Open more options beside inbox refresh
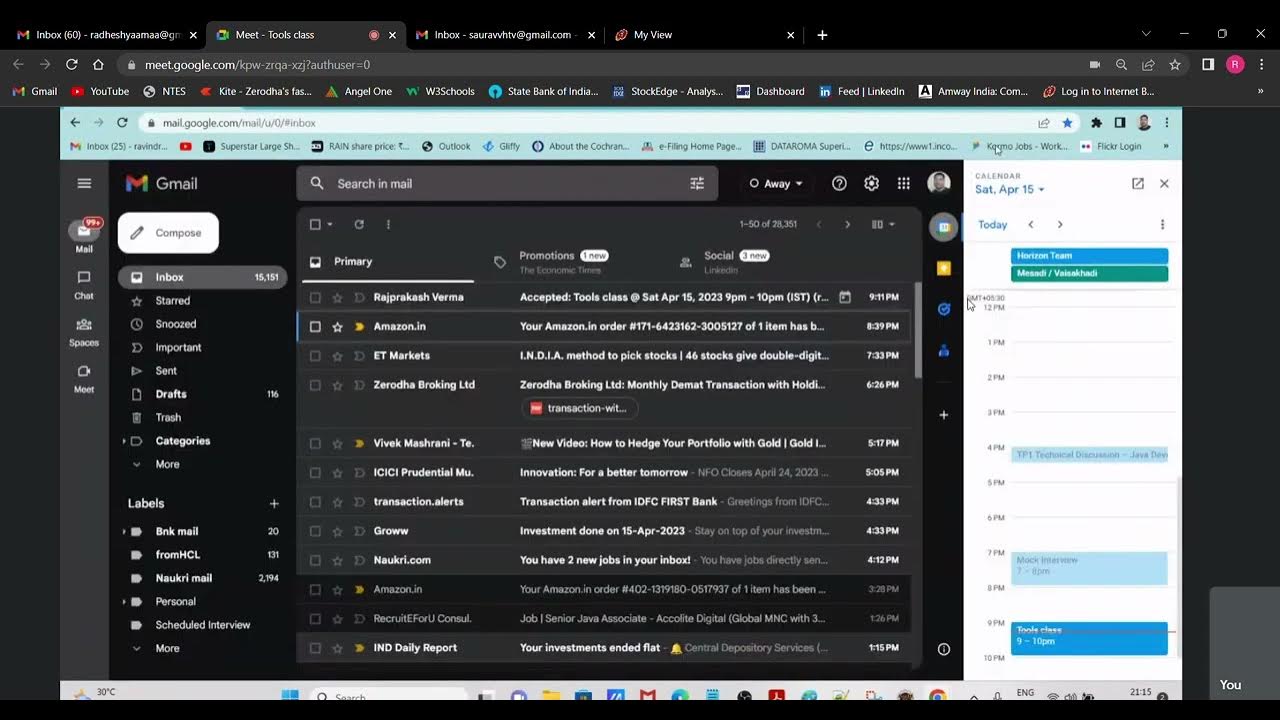1280x720 pixels. coord(388,224)
